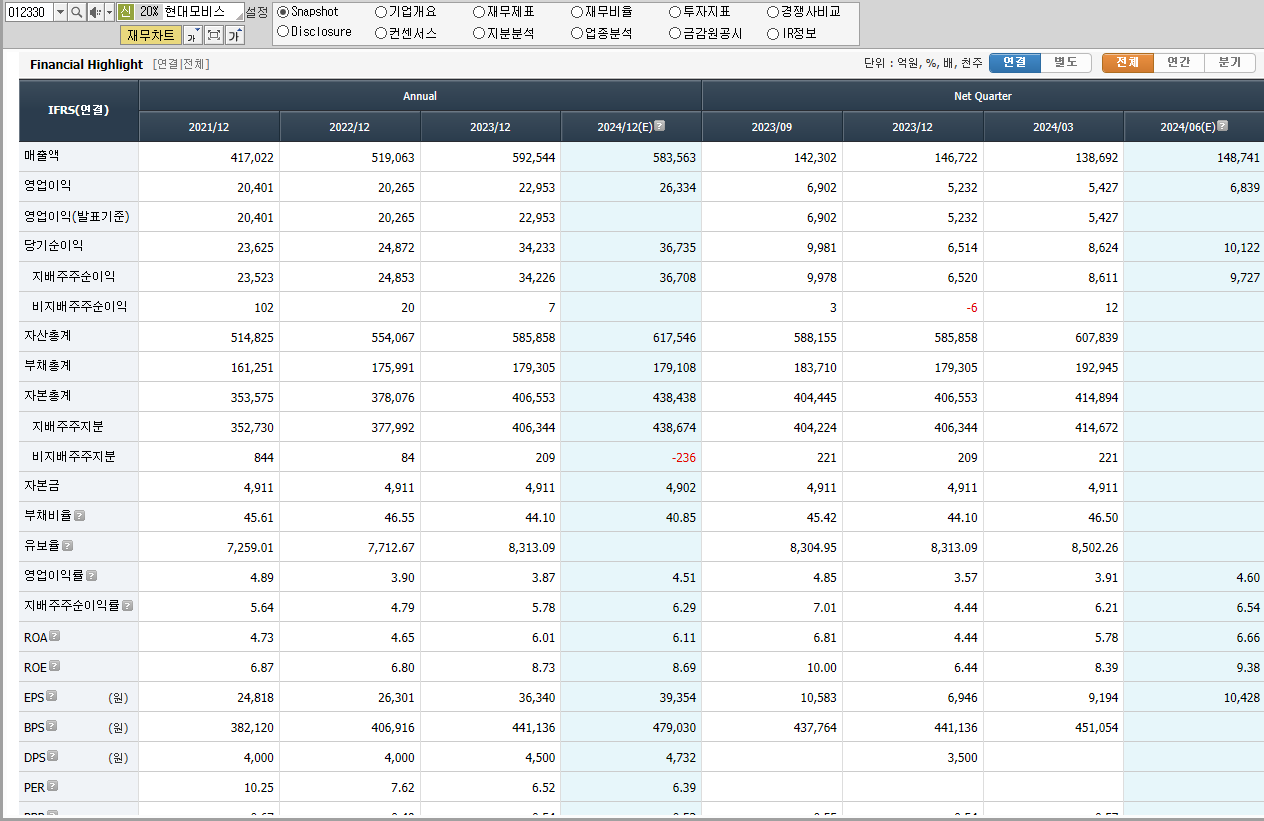Click the 매출액 row label
Screen dimensions: 1264x821
pyautogui.click(x=42, y=156)
